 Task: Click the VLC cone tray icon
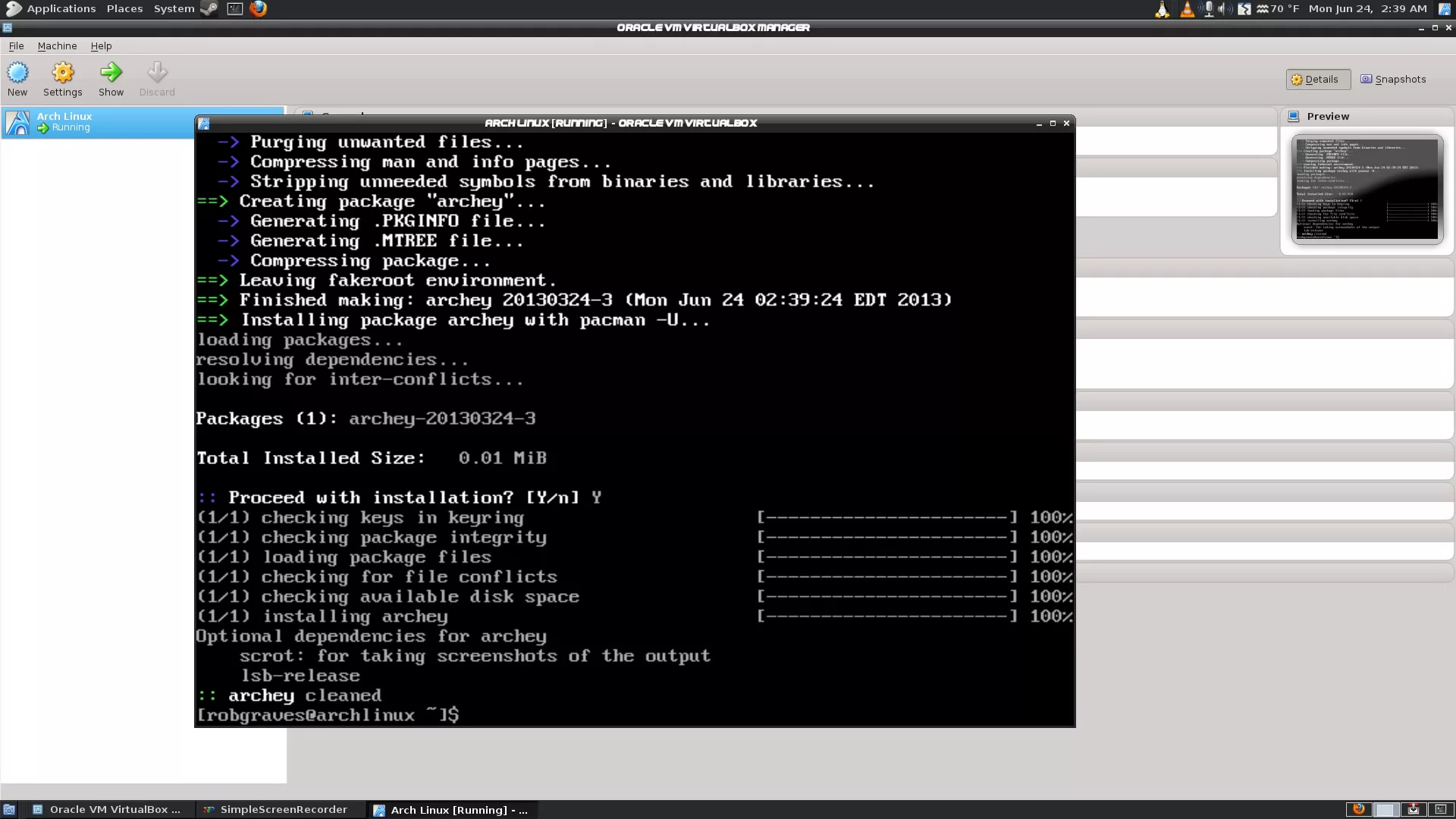1187,9
